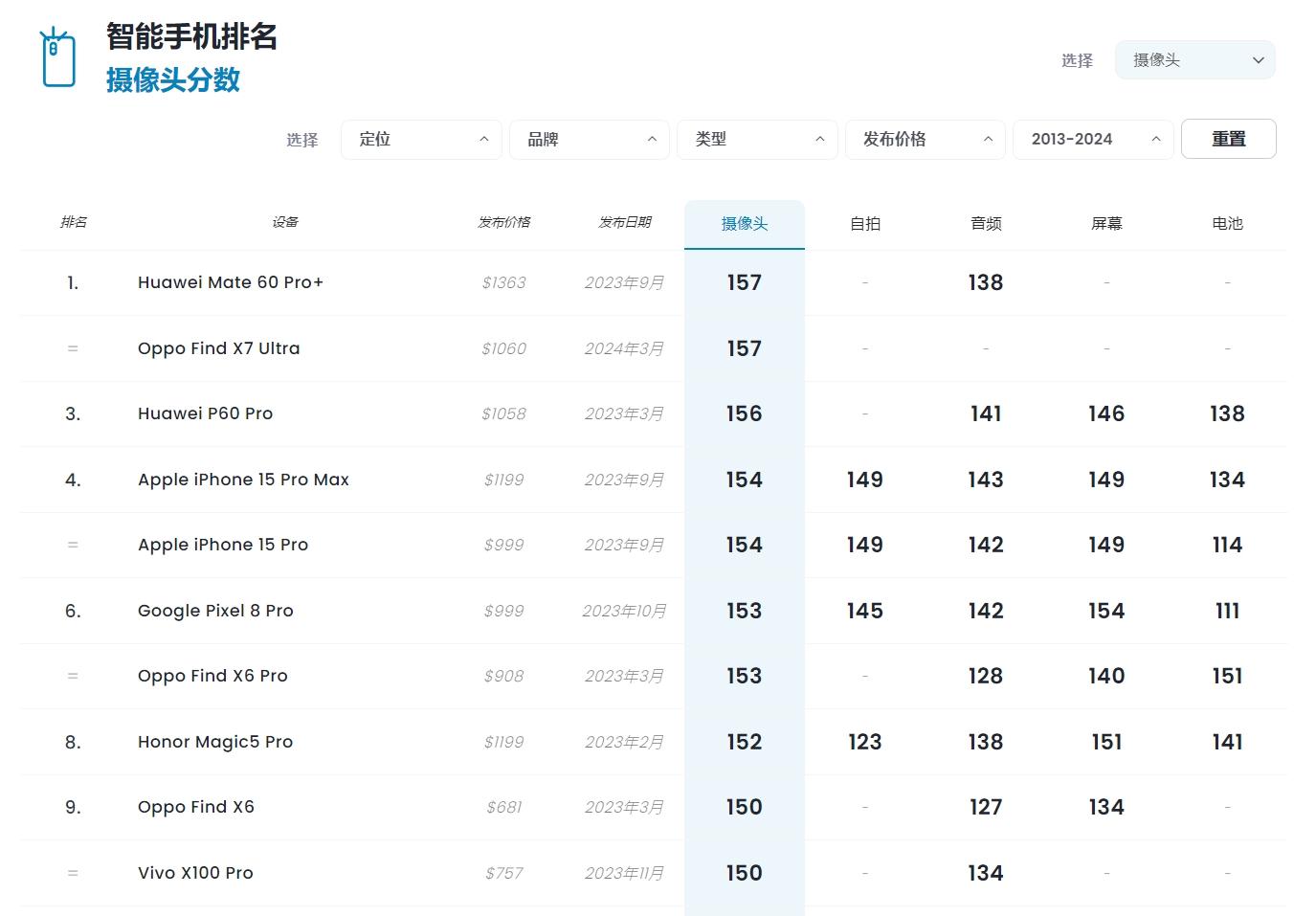Click audio score 128 of Oppo Find X6 Pro
Image resolution: width=1316 pixels, height=916 pixels.
click(986, 676)
